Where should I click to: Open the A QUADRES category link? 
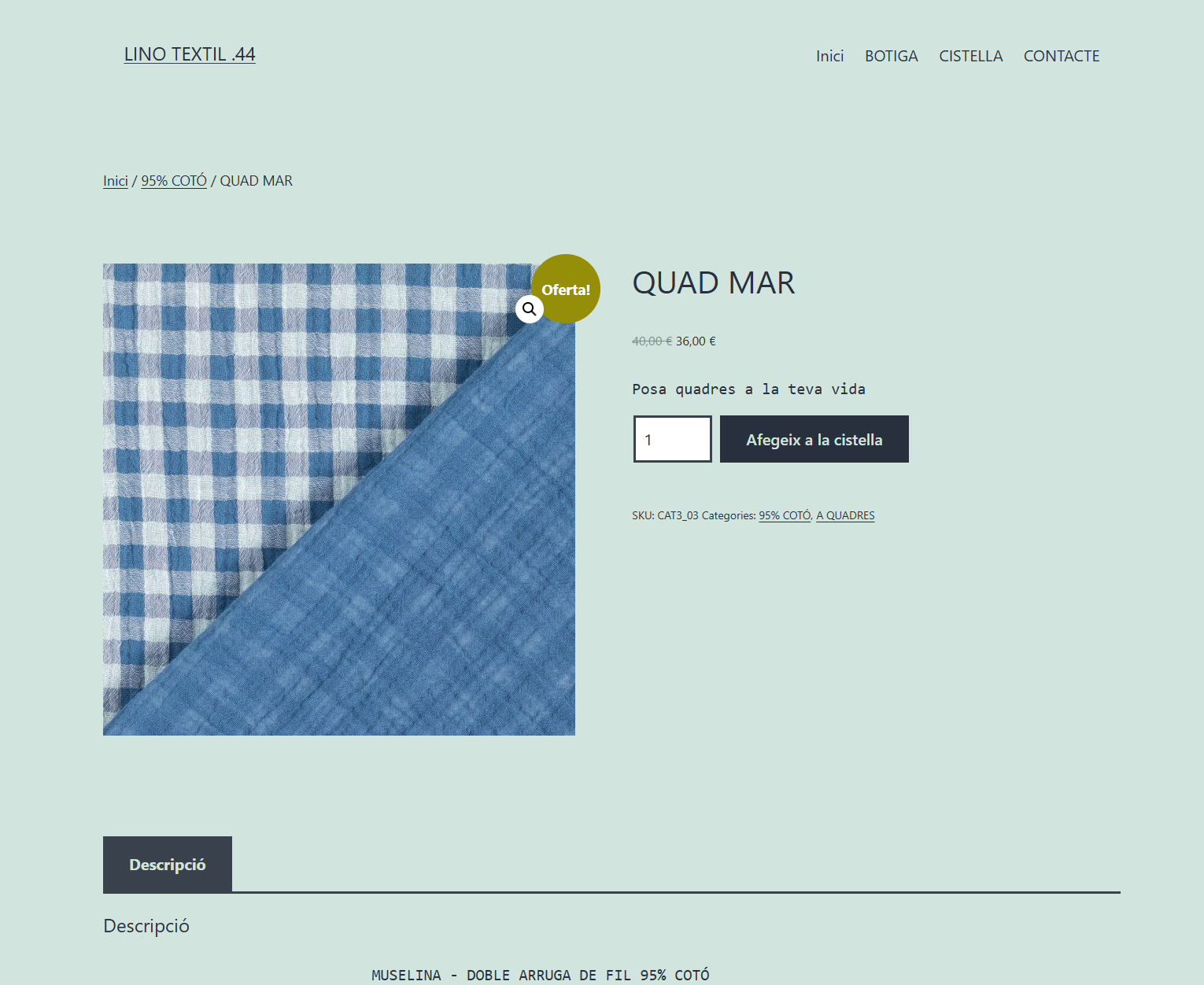(845, 515)
